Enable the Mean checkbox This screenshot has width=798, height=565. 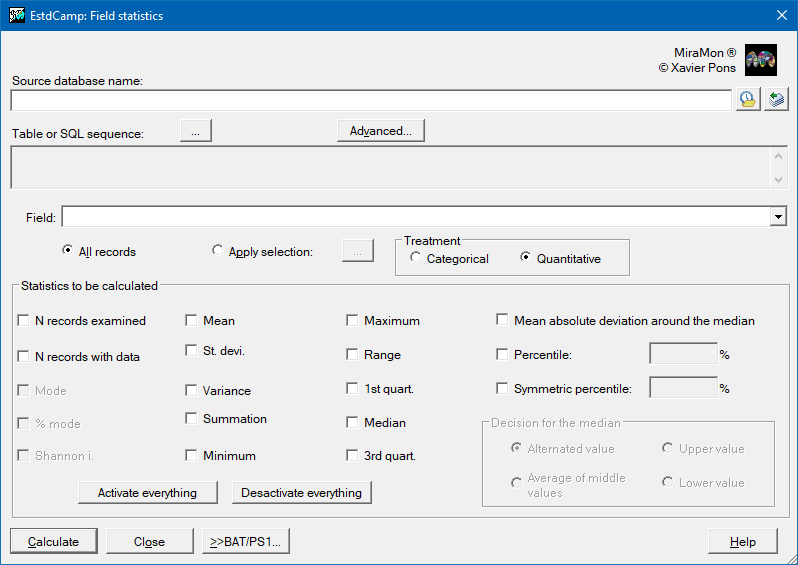pyautogui.click(x=192, y=321)
